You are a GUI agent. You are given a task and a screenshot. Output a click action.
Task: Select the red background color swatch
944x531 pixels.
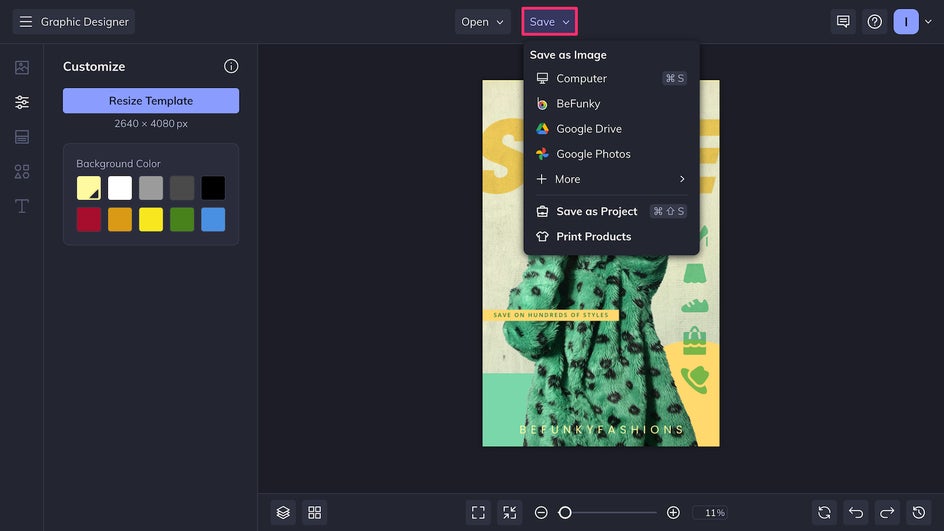point(88,219)
